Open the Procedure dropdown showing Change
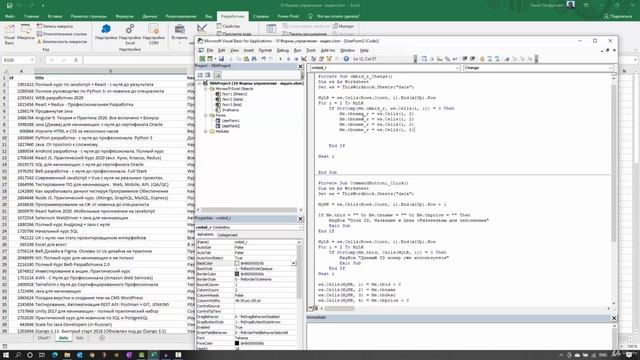Screen dimensions: 640x360 click(611, 68)
